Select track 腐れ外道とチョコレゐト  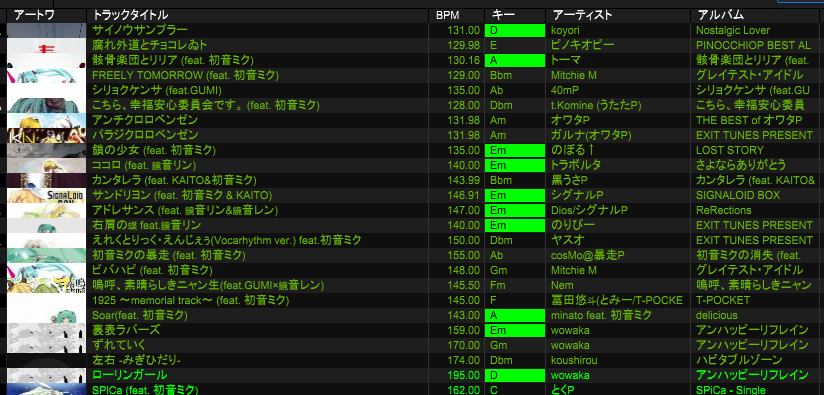click(150, 45)
